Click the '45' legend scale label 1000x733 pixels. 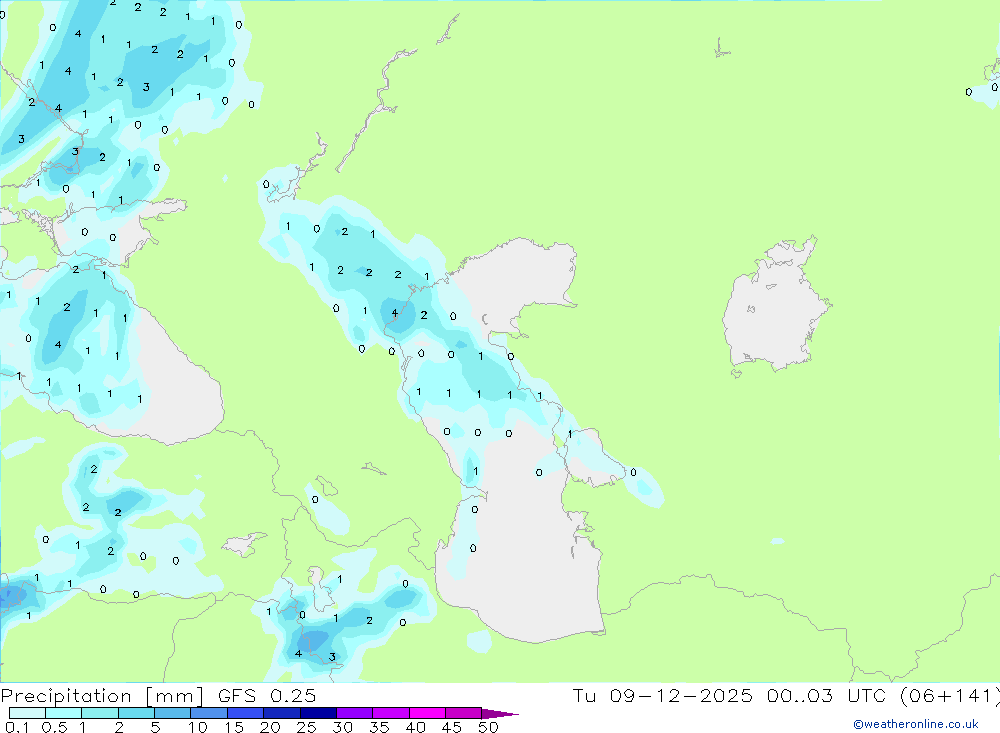click(452, 727)
